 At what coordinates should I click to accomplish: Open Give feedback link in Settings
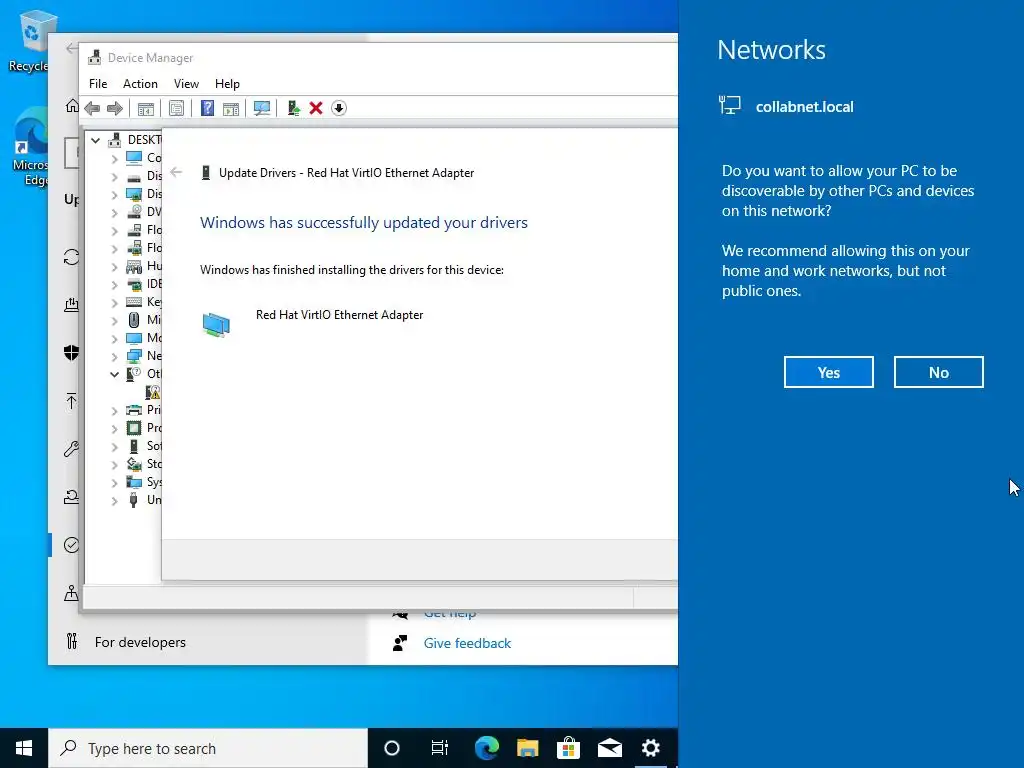pos(467,643)
